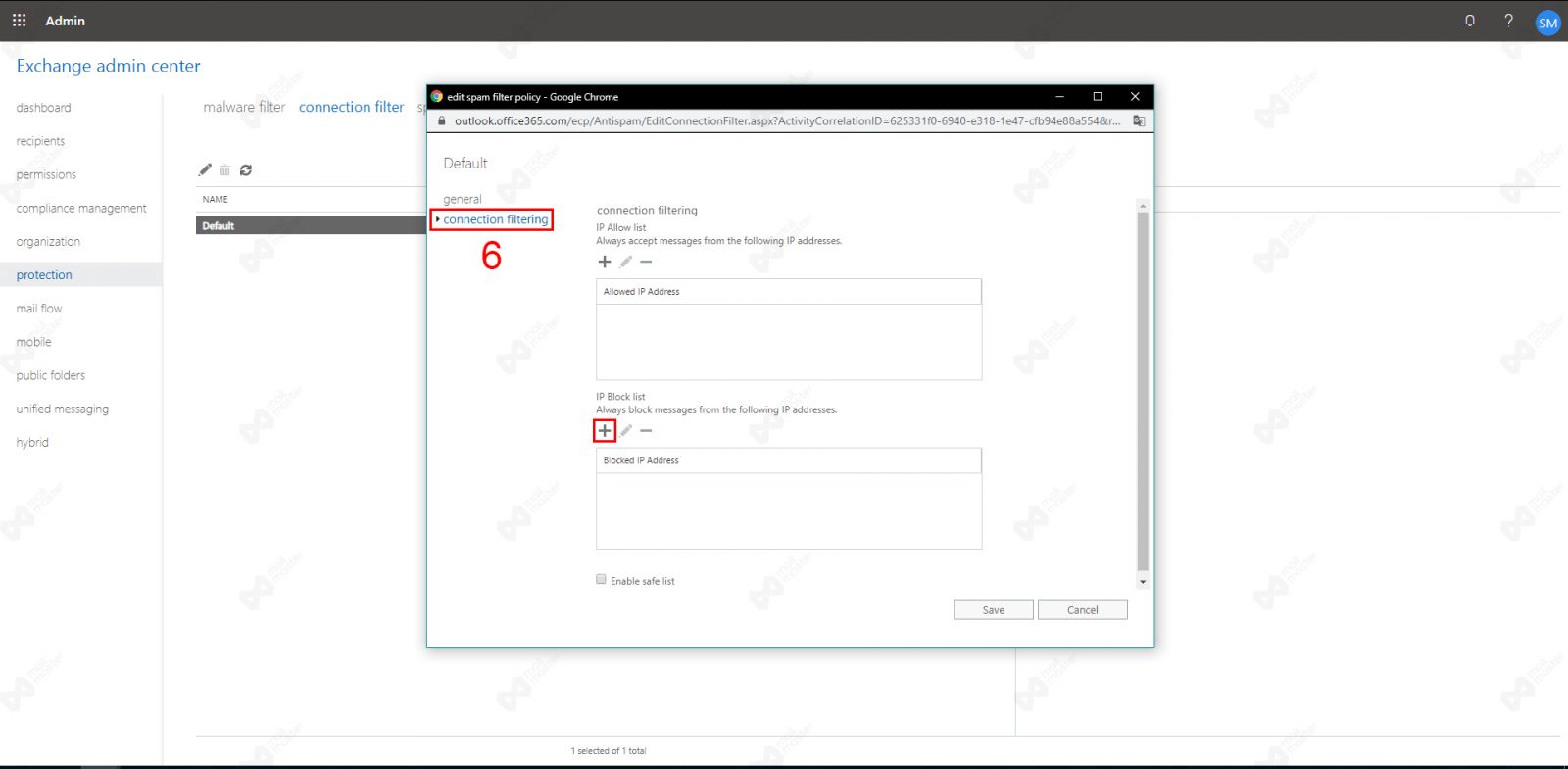Minimize the edit spam filter policy window
The image size is (1568, 769).
click(x=1059, y=96)
